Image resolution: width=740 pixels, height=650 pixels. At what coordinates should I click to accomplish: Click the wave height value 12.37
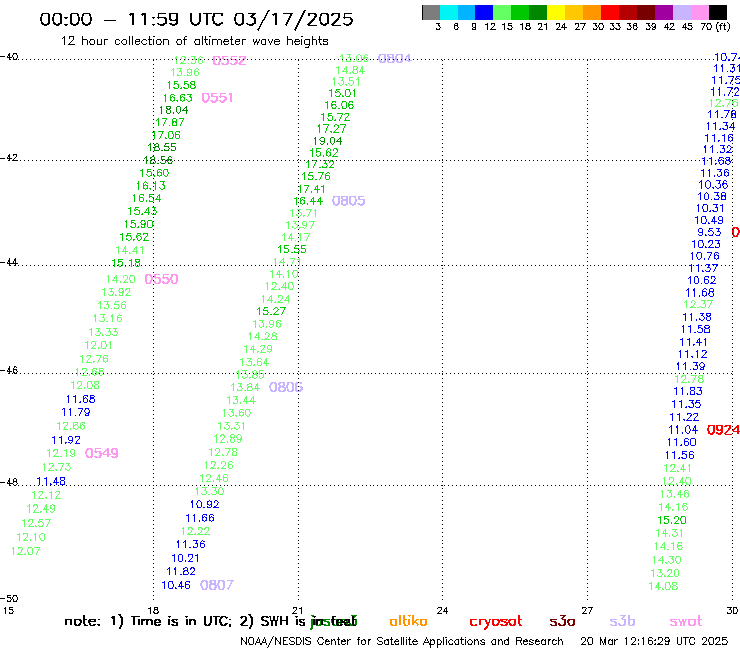pyautogui.click(x=698, y=304)
